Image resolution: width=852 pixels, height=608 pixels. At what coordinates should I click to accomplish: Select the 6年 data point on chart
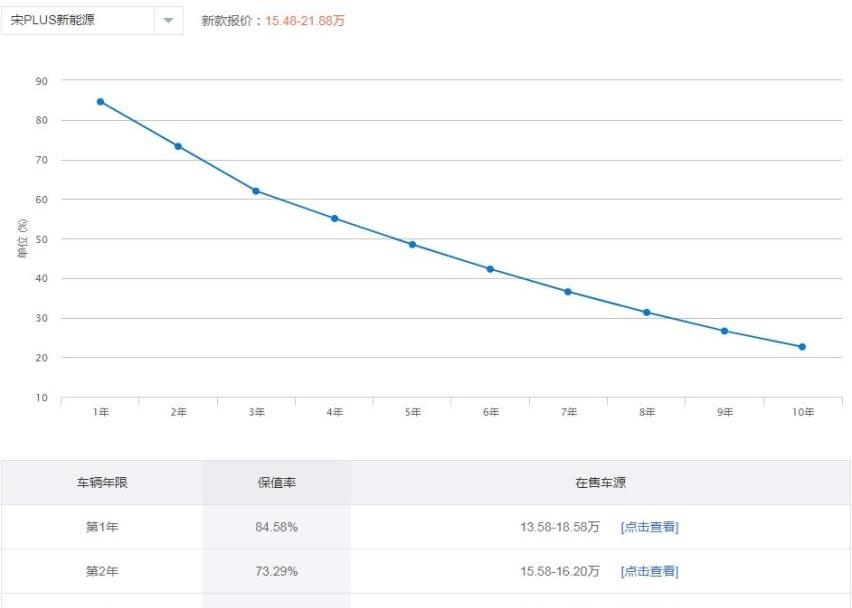(x=490, y=269)
